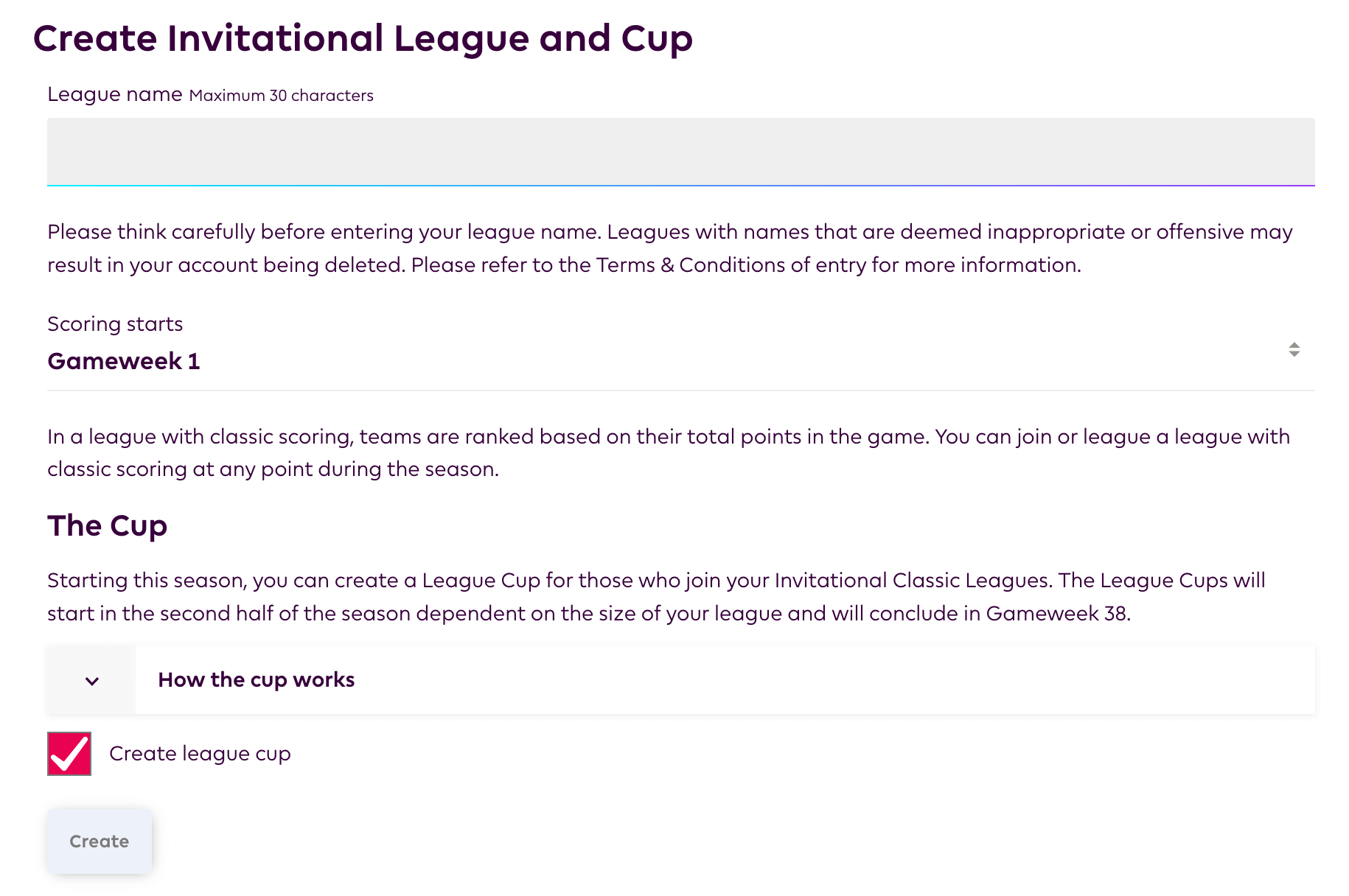The image size is (1349, 896).
Task: Select the Gameweek 1 dropdown value
Action: [124, 361]
